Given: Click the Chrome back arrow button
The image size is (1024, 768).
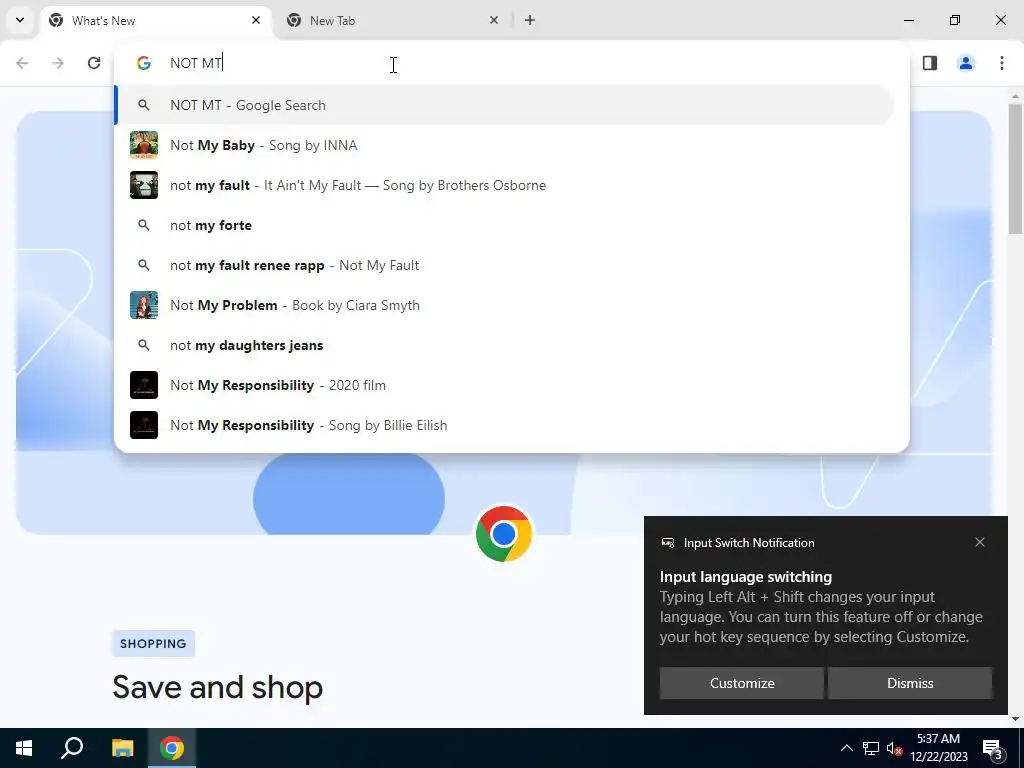Looking at the screenshot, I should point(22,63).
